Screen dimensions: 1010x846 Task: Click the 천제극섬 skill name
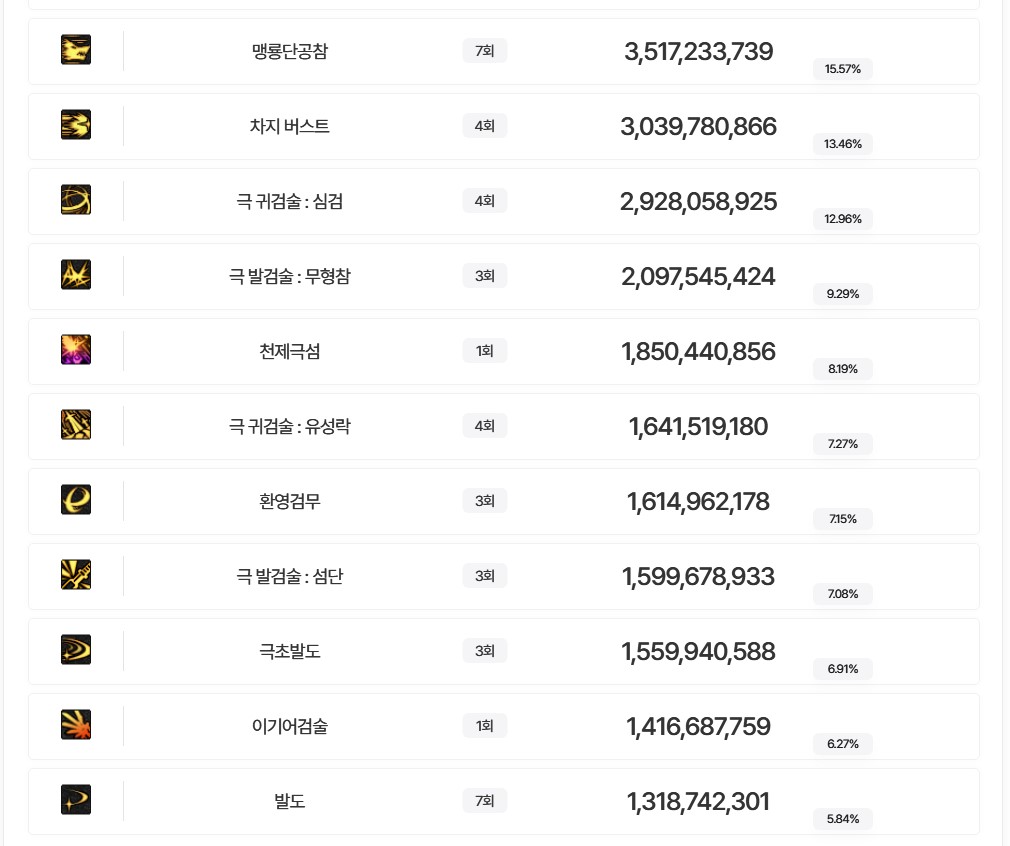pyautogui.click(x=290, y=351)
